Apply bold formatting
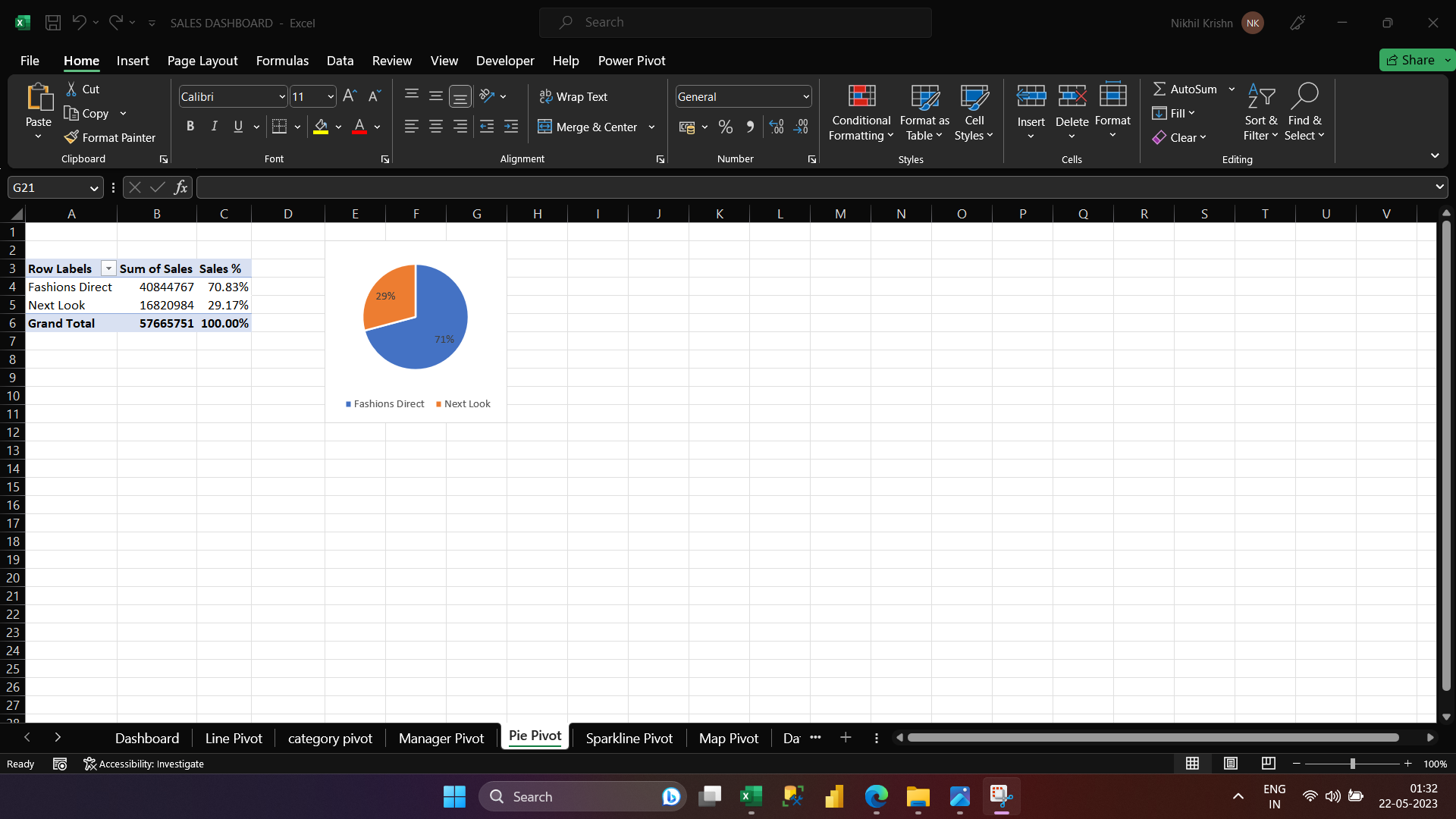The width and height of the screenshot is (1456, 819). point(190,126)
